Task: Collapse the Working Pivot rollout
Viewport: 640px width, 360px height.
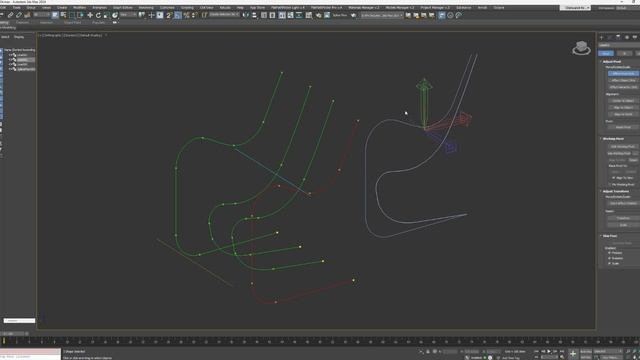Action: point(613,139)
